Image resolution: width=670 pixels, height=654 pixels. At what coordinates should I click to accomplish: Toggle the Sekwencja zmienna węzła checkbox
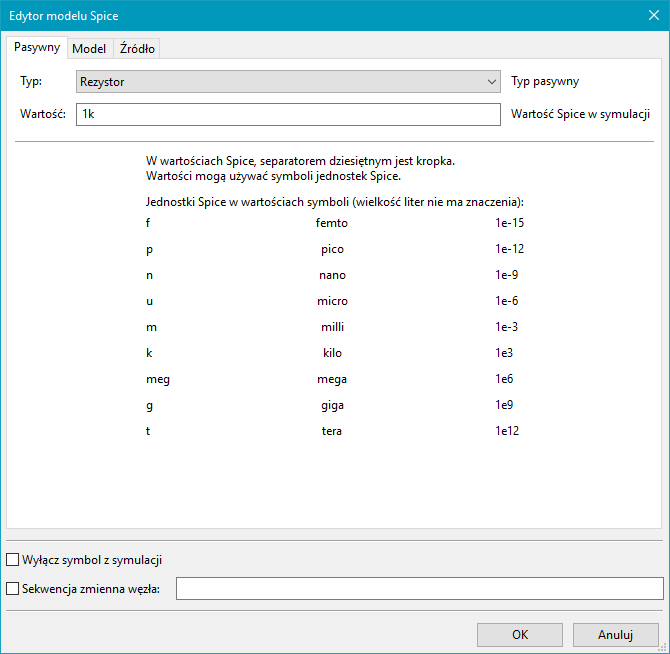coord(13,589)
